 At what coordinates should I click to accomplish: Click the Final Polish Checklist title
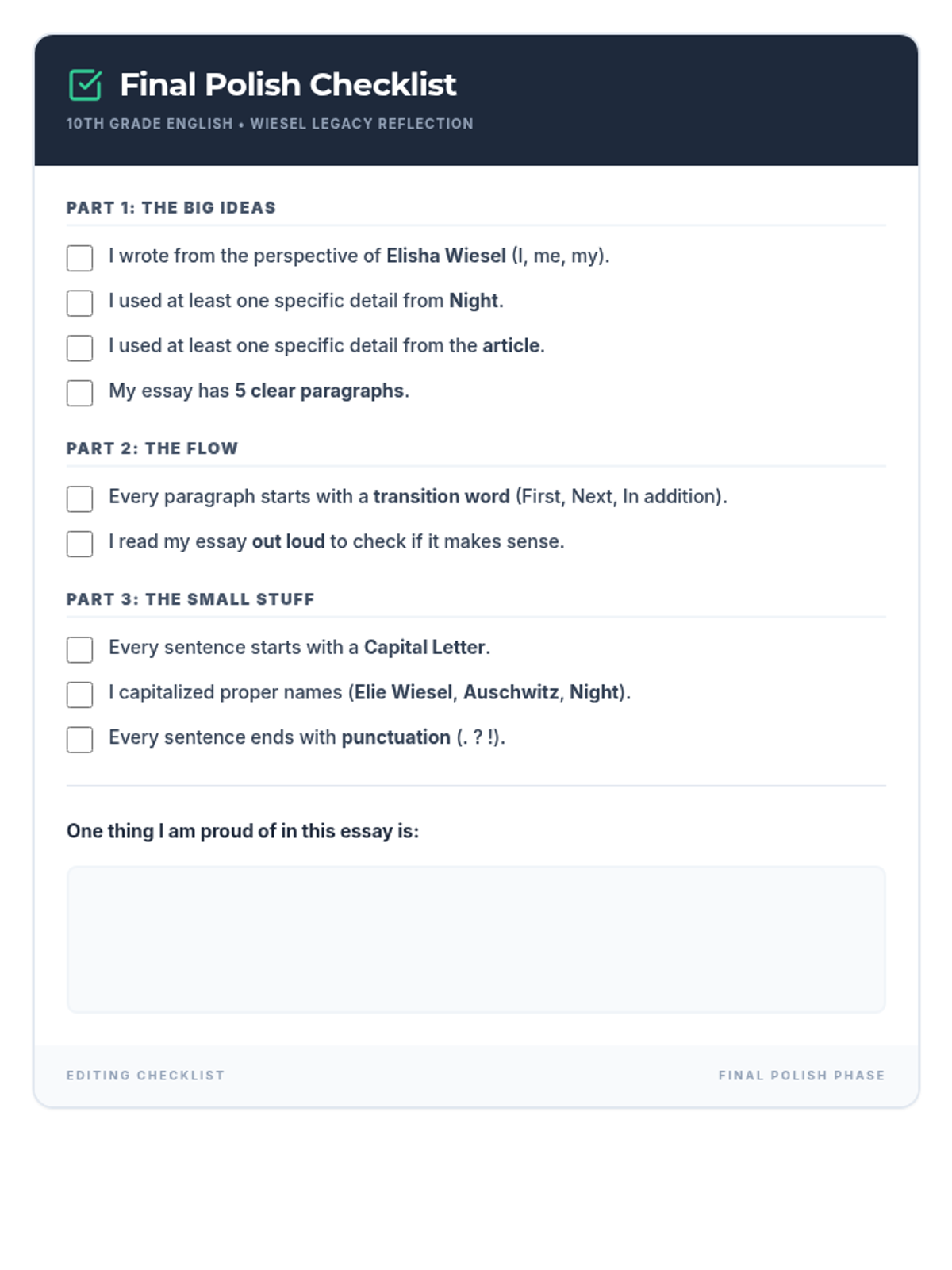click(288, 85)
